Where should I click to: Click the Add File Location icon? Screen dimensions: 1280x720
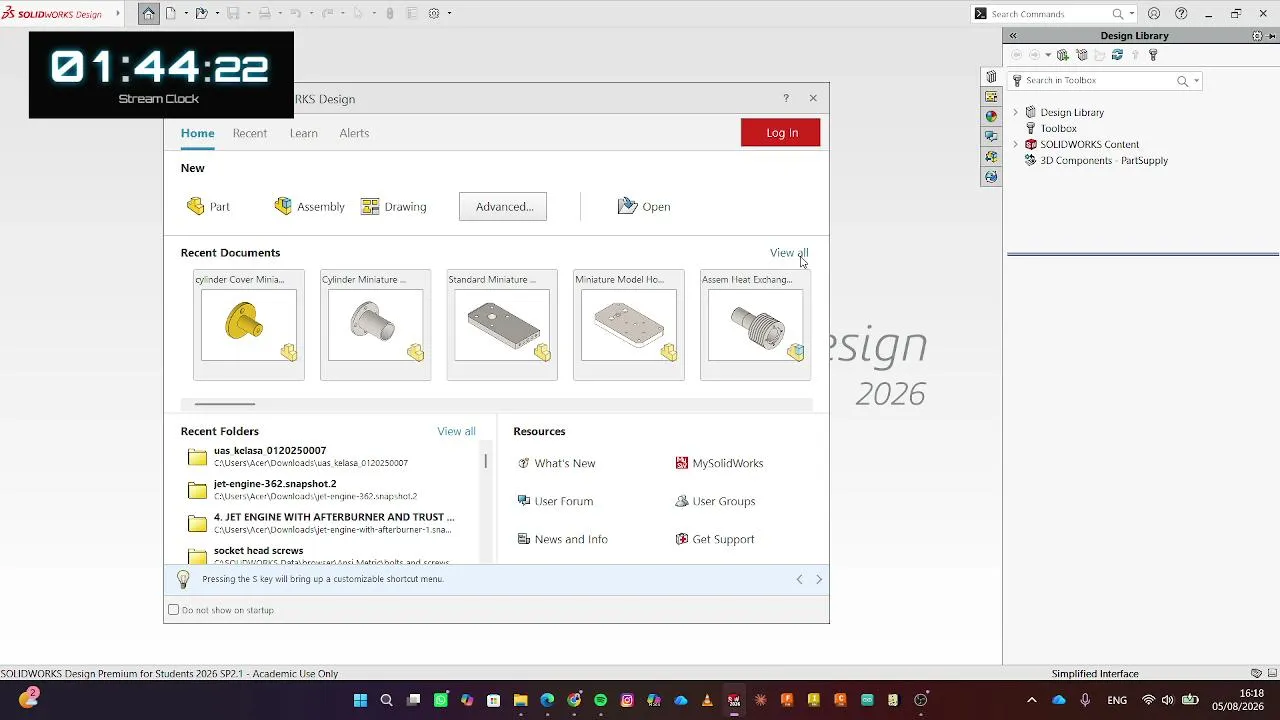click(x=1081, y=55)
